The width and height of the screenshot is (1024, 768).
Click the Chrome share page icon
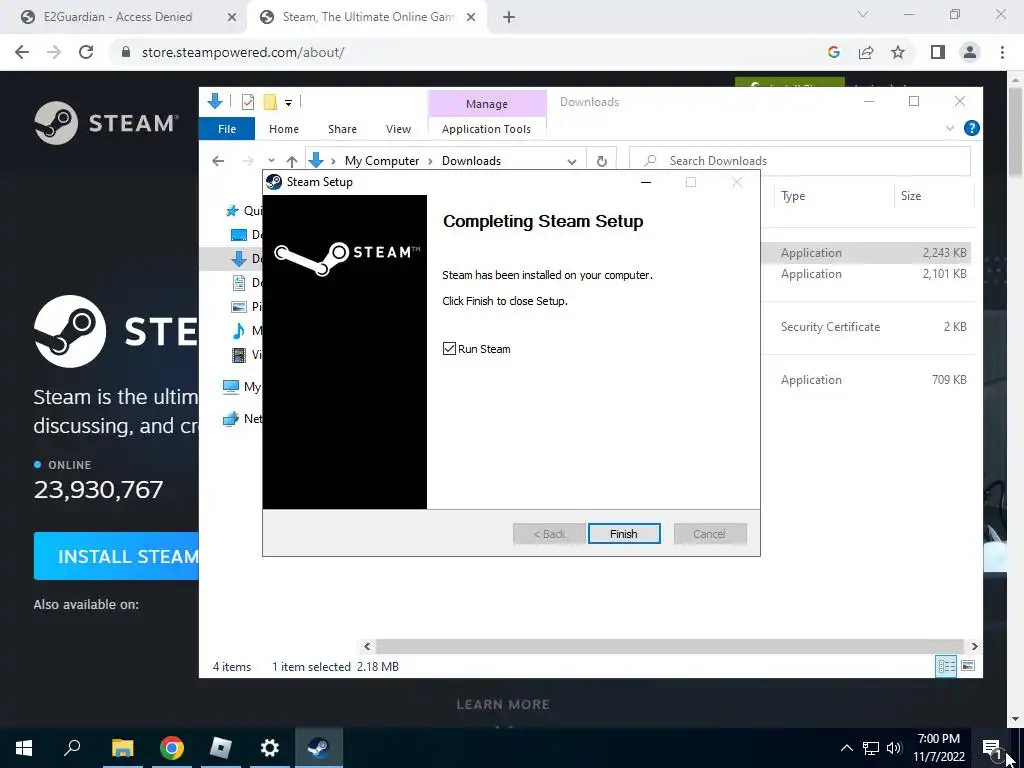[866, 52]
